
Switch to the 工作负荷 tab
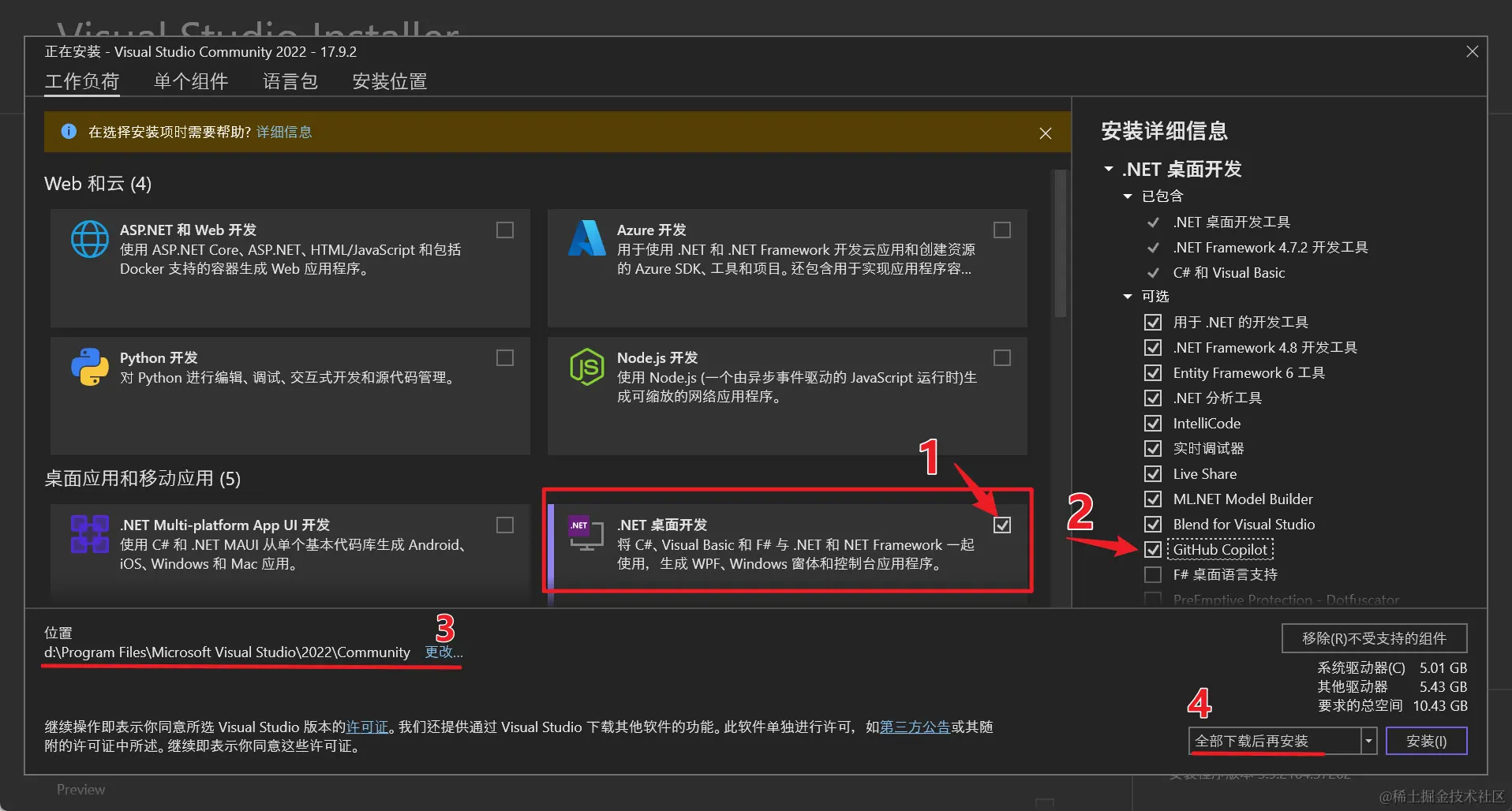click(82, 81)
